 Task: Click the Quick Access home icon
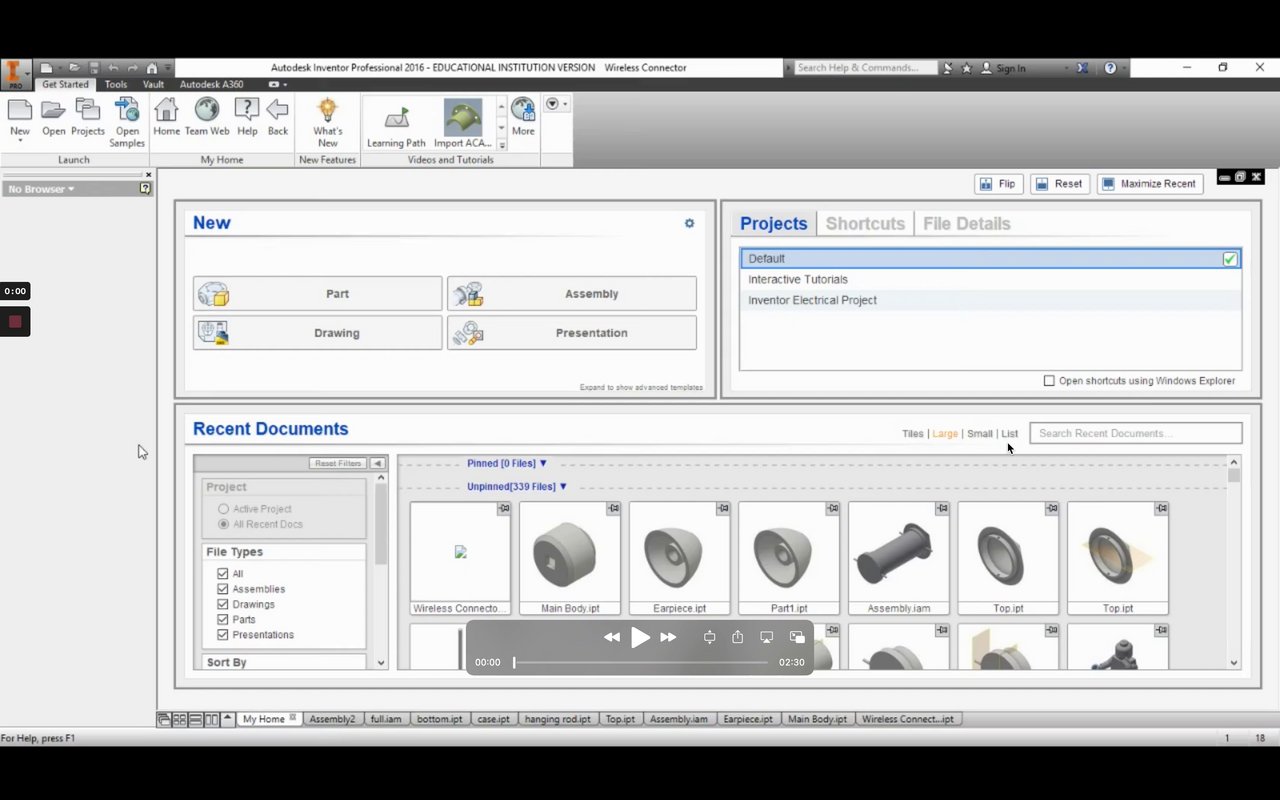[x=152, y=68]
